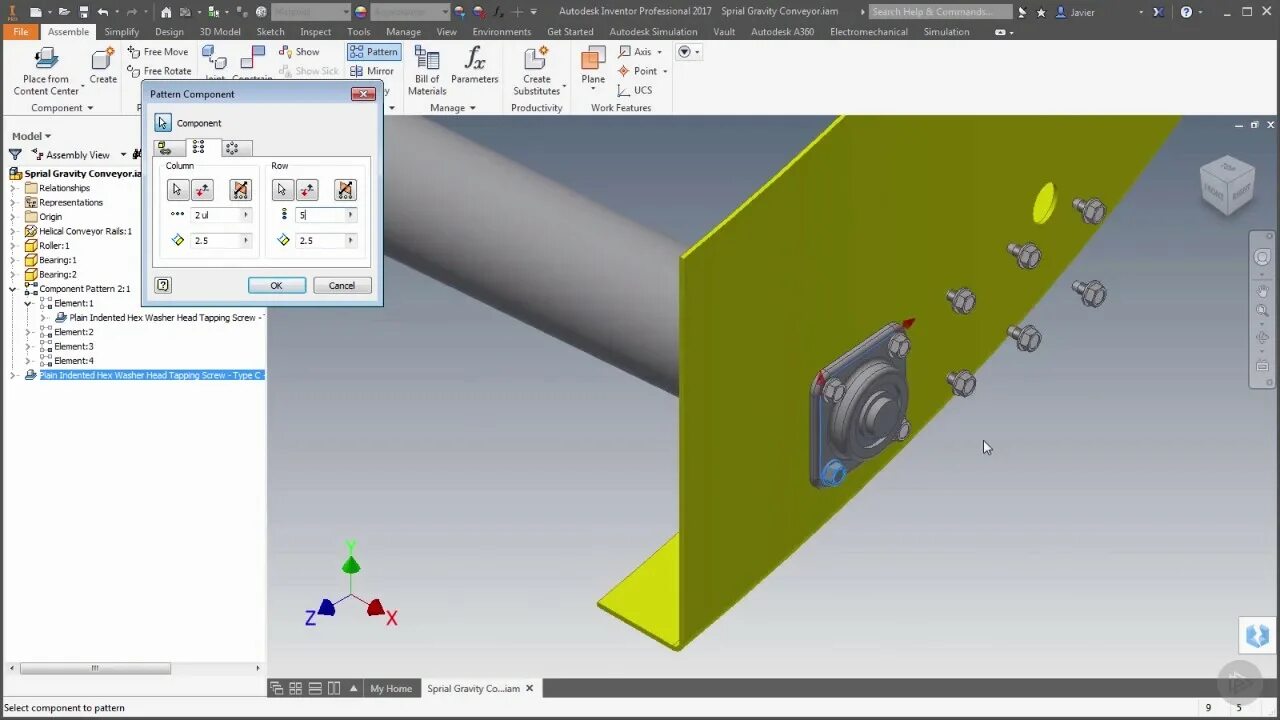Image resolution: width=1280 pixels, height=720 pixels.
Task: Activate the Mirror tool in ribbon
Action: (372, 71)
